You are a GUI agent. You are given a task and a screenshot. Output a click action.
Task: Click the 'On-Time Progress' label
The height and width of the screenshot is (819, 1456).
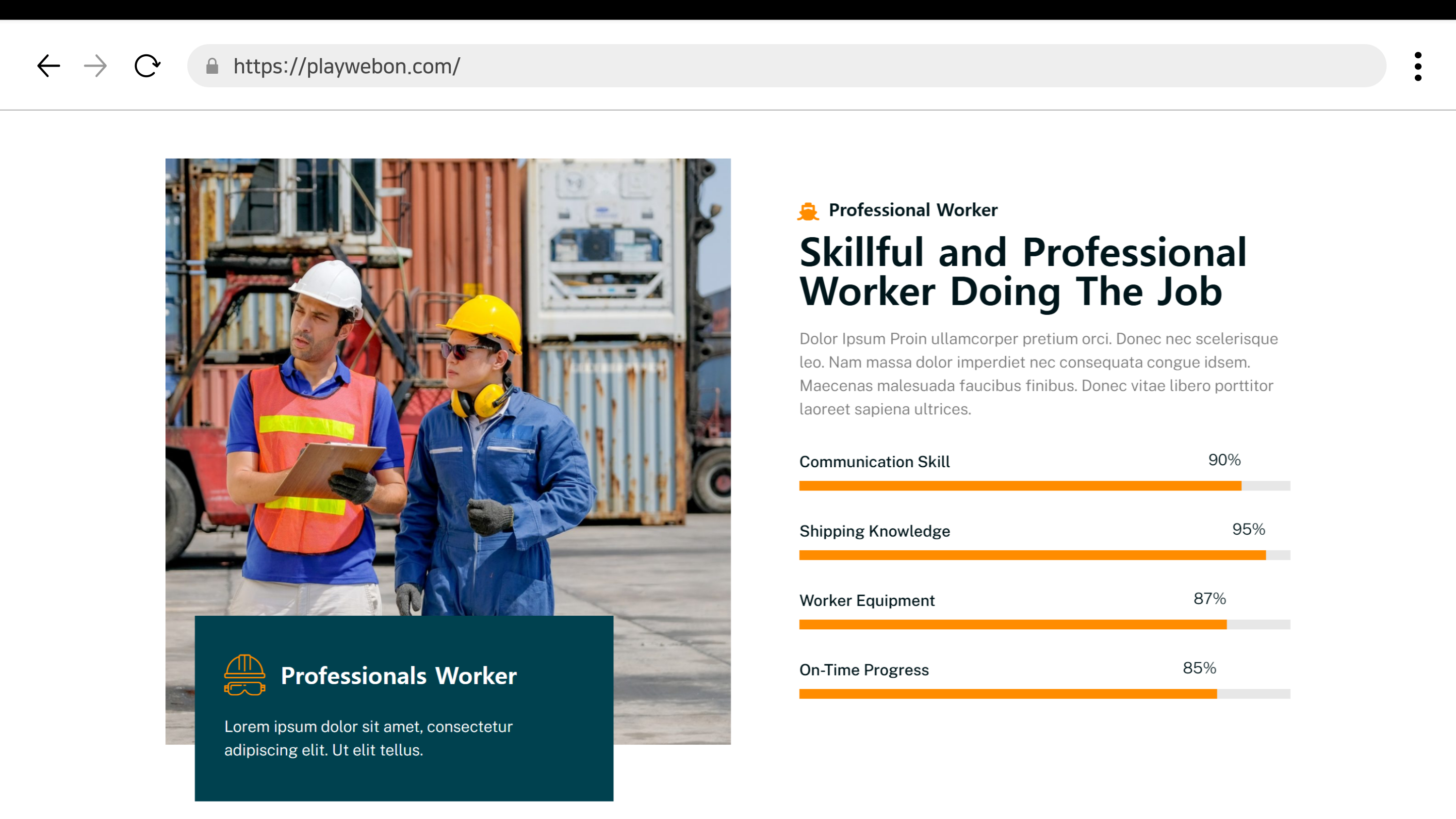coord(864,670)
